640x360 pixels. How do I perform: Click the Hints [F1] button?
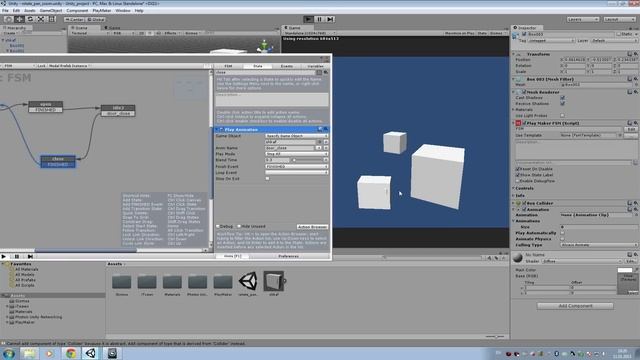point(232,256)
